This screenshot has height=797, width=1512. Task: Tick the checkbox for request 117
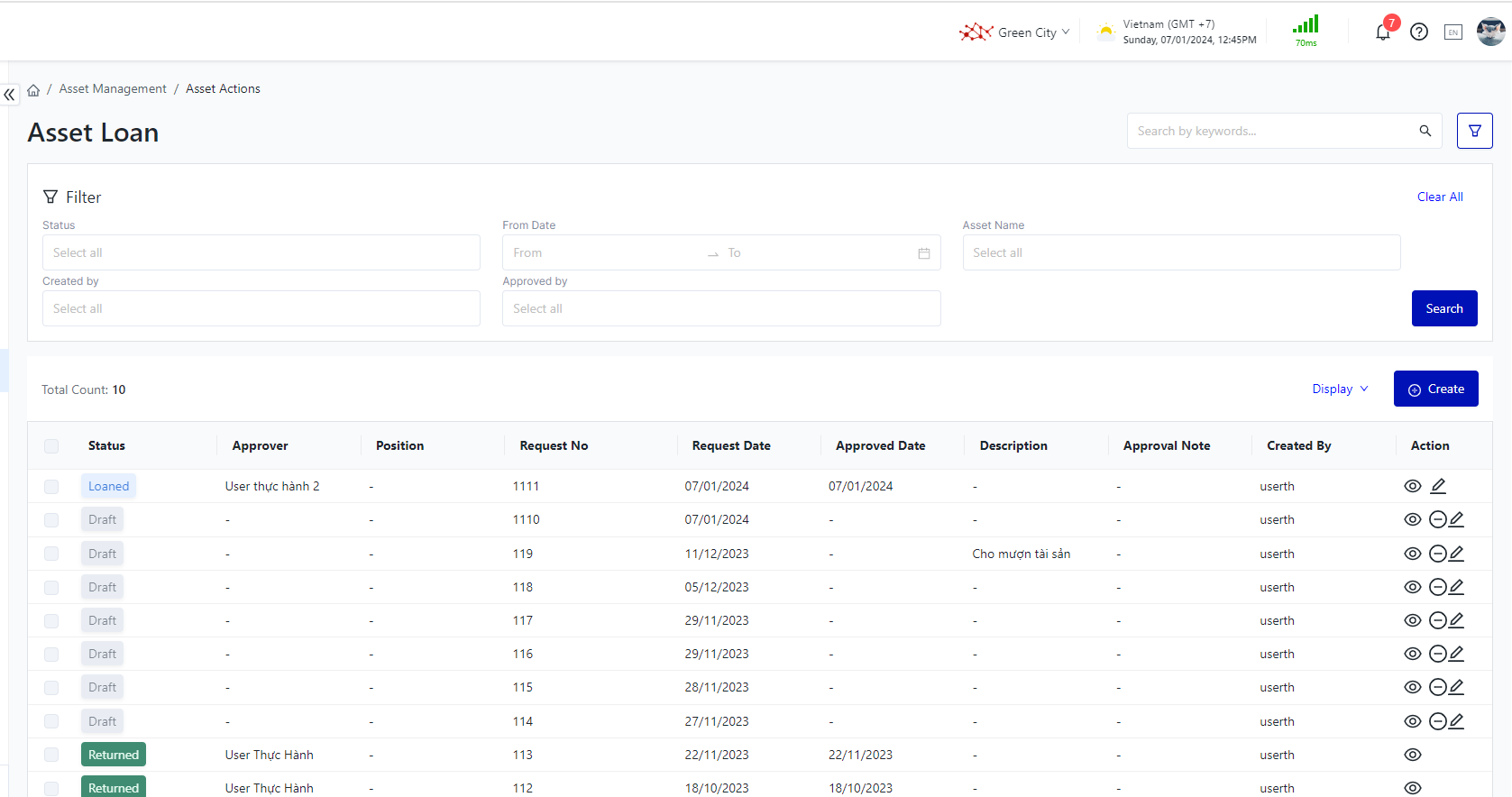pos(51,621)
